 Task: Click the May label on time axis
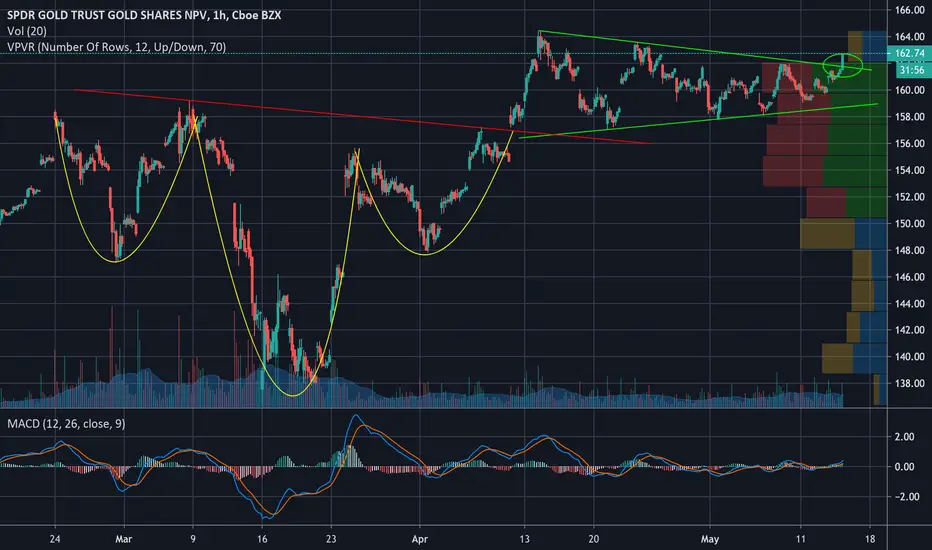coord(710,539)
